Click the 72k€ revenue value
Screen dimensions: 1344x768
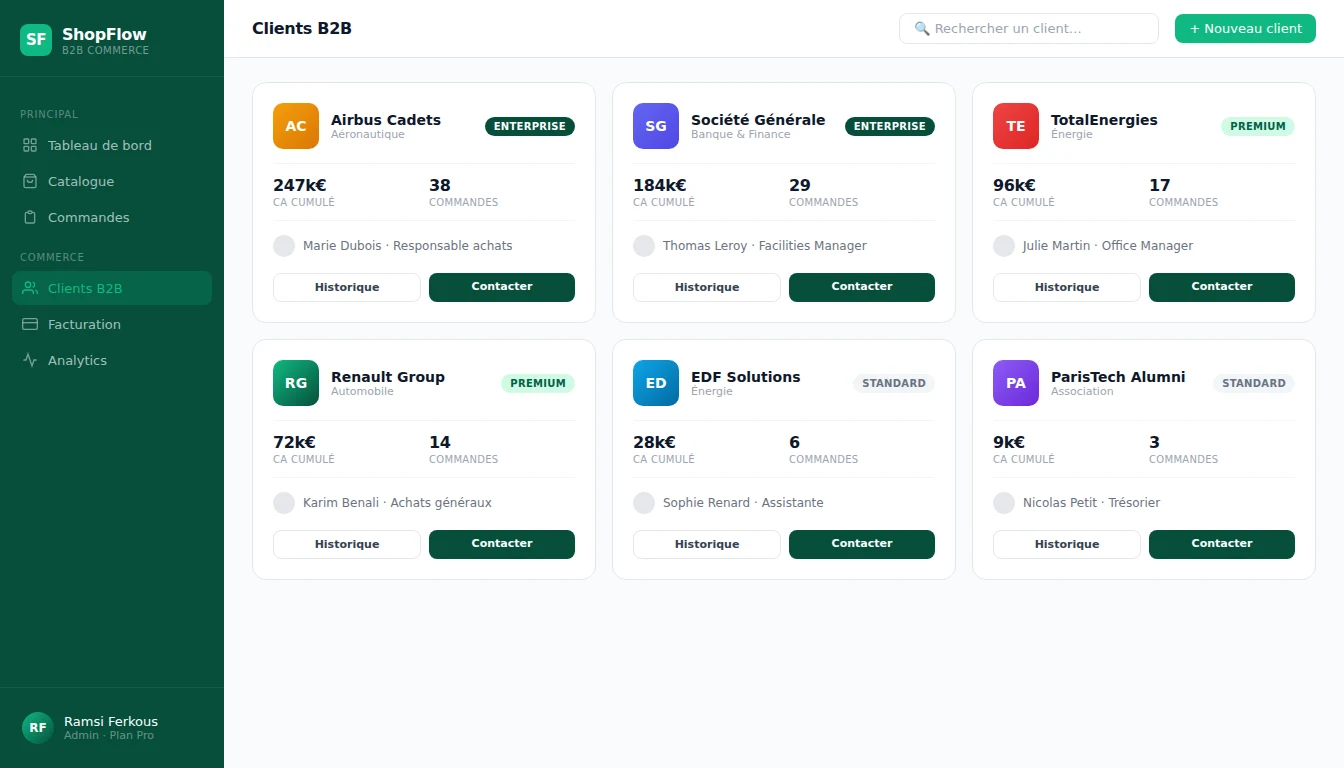click(x=294, y=442)
